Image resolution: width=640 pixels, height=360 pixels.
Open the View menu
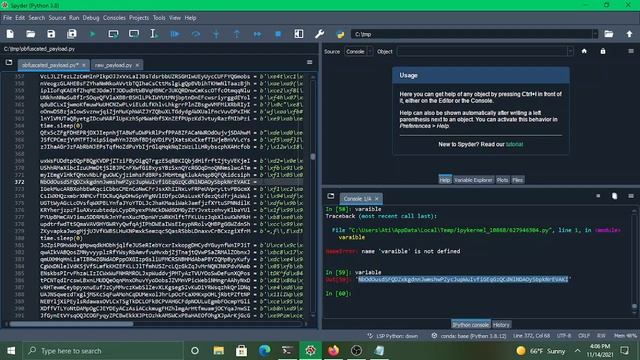(x=175, y=18)
